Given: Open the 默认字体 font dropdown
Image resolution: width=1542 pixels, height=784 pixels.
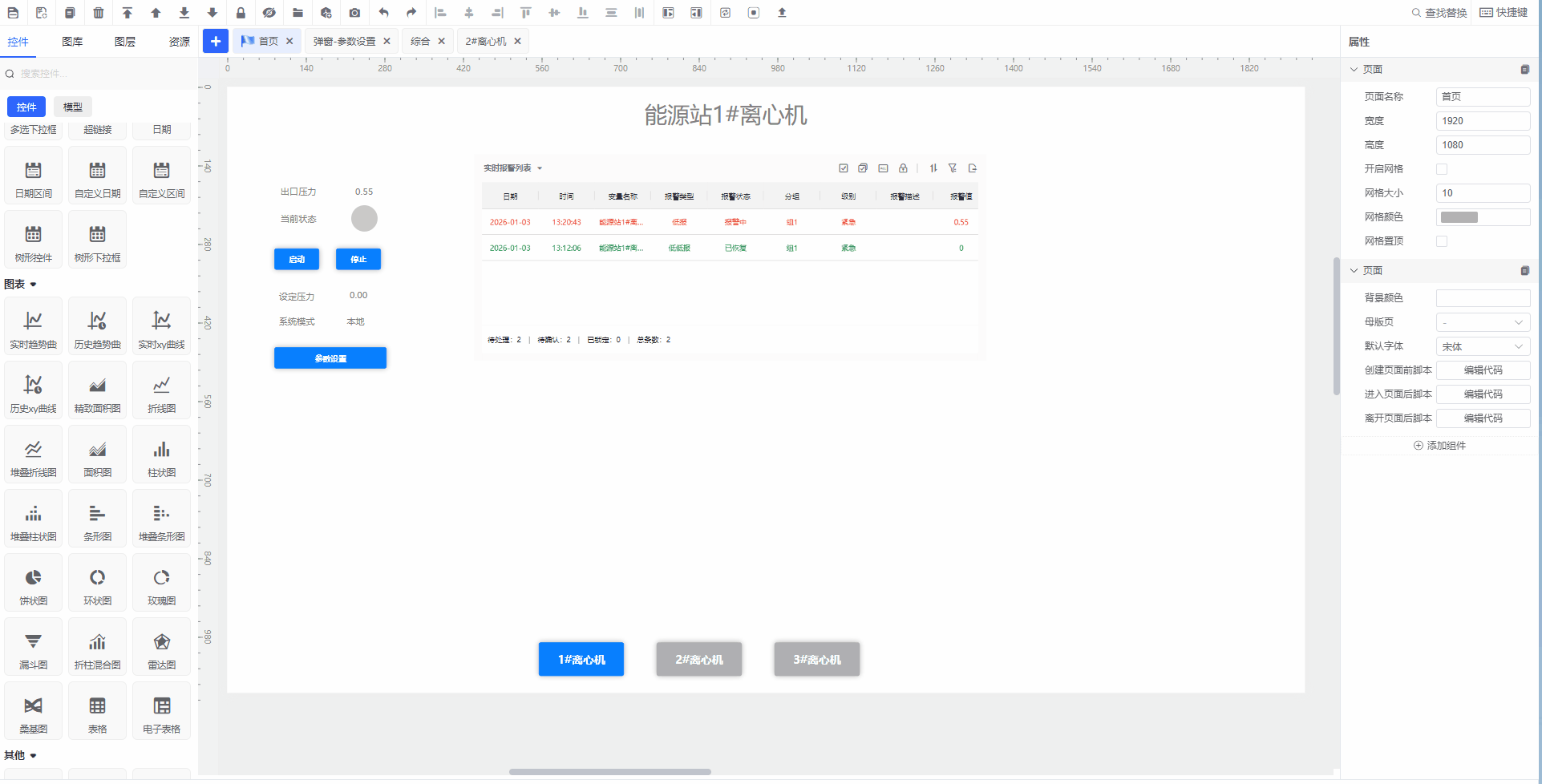Looking at the screenshot, I should point(1483,346).
